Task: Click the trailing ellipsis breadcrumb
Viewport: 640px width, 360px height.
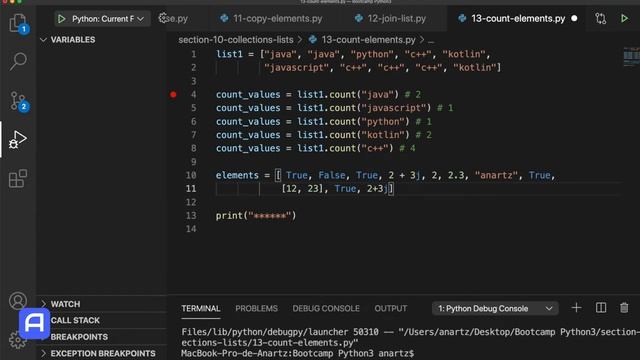Action: pyautogui.click(x=431, y=40)
